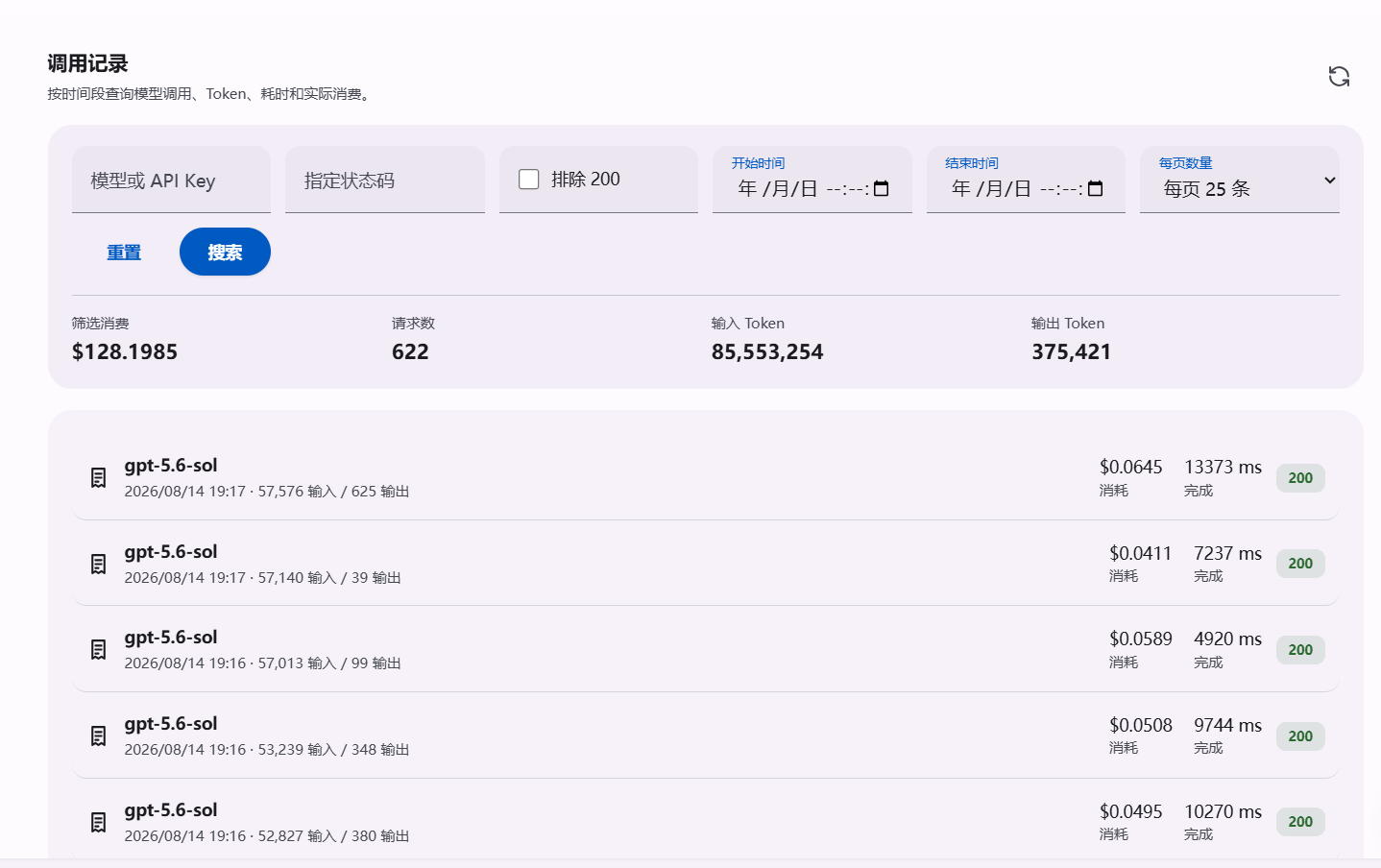
Task: Click the 请求数 value 622
Action: coord(410,352)
